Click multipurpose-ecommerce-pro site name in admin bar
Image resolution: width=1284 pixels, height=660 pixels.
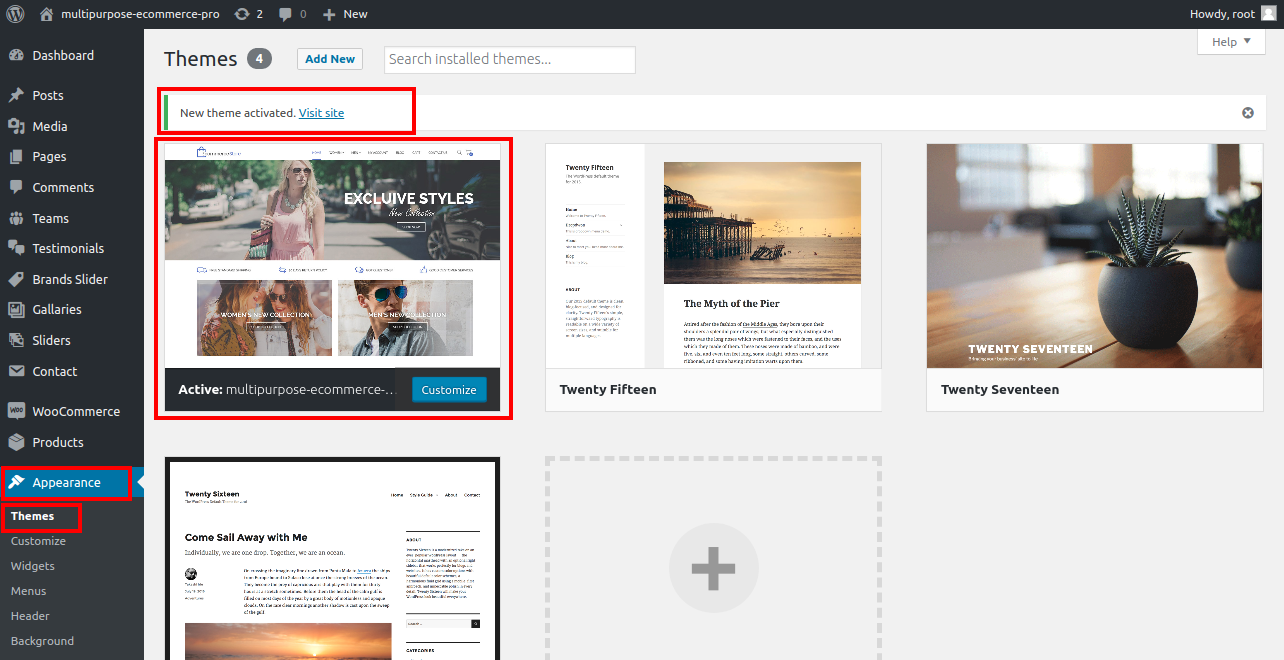coord(140,14)
